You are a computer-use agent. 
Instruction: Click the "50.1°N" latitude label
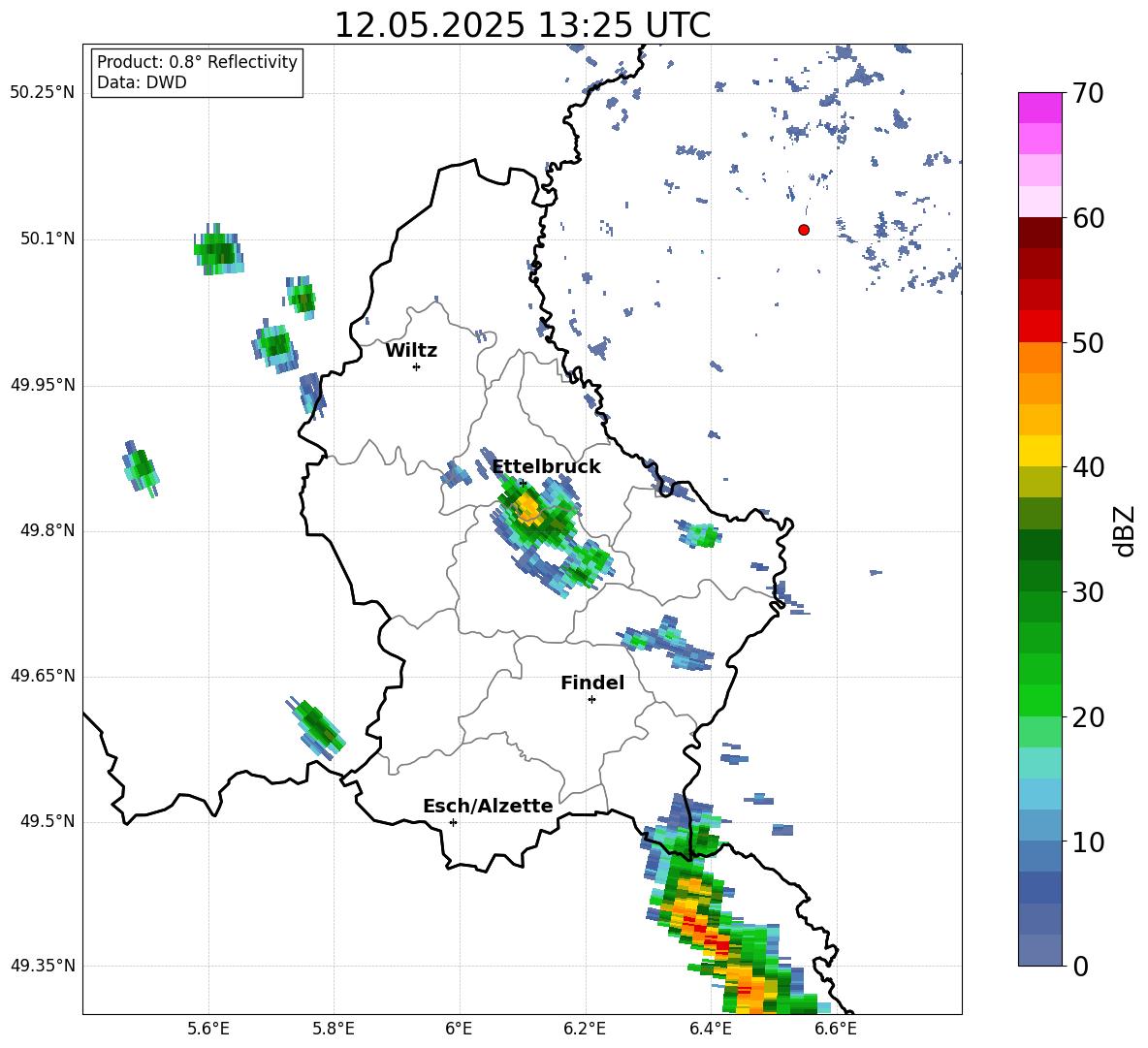coord(47,238)
